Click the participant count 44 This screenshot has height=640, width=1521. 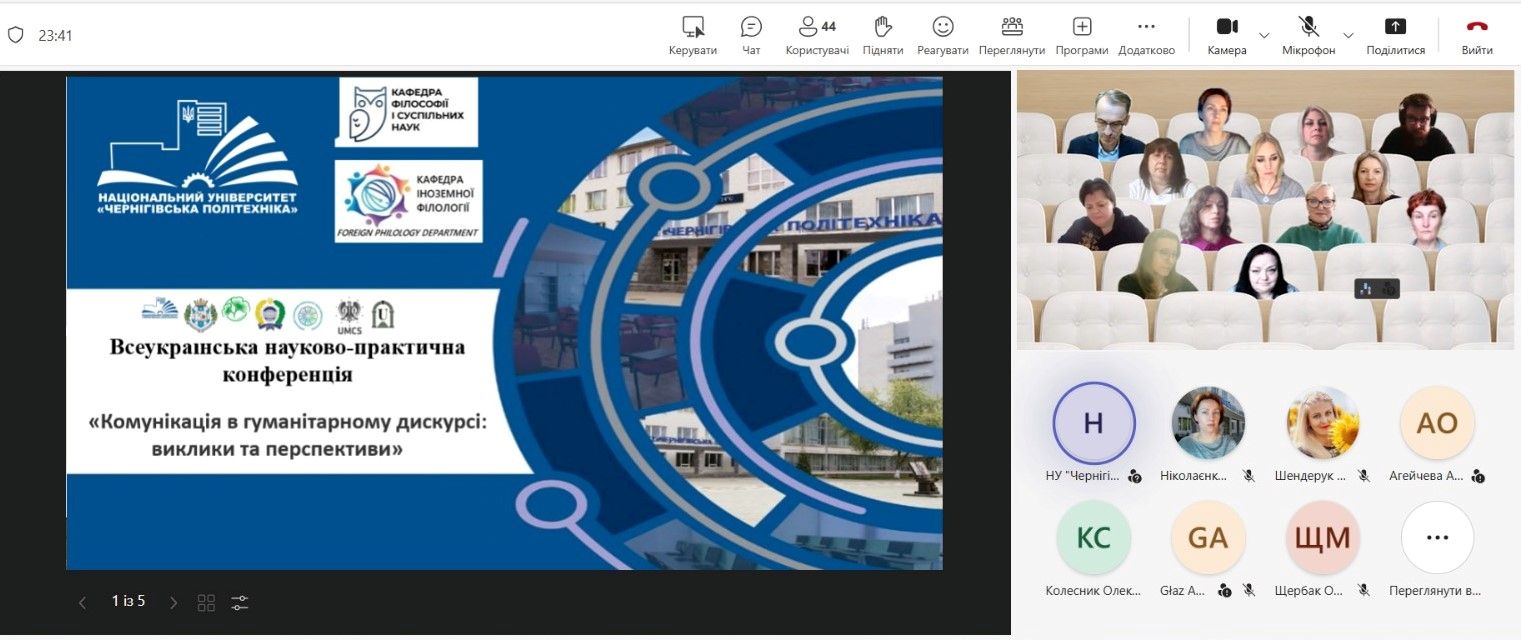(x=828, y=26)
